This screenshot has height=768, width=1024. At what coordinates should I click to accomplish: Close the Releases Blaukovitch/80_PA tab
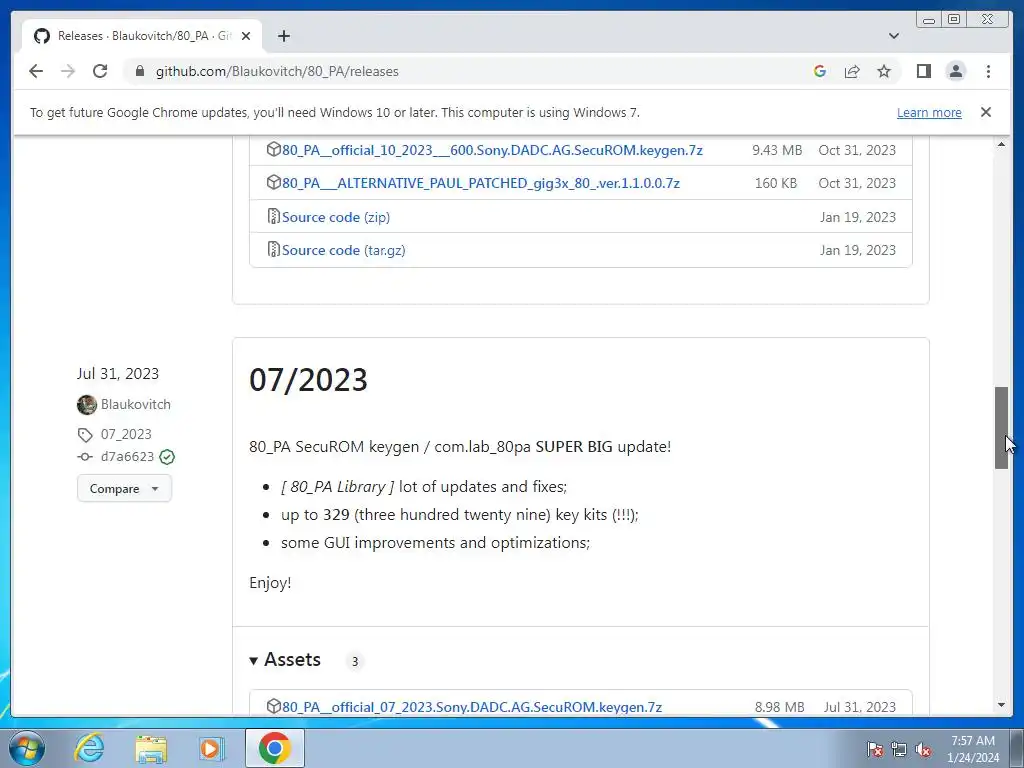point(246,36)
